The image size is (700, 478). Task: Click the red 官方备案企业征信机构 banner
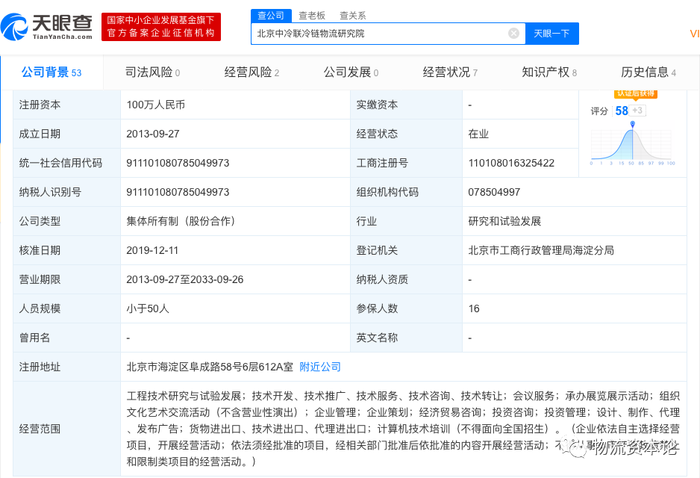click(x=161, y=27)
